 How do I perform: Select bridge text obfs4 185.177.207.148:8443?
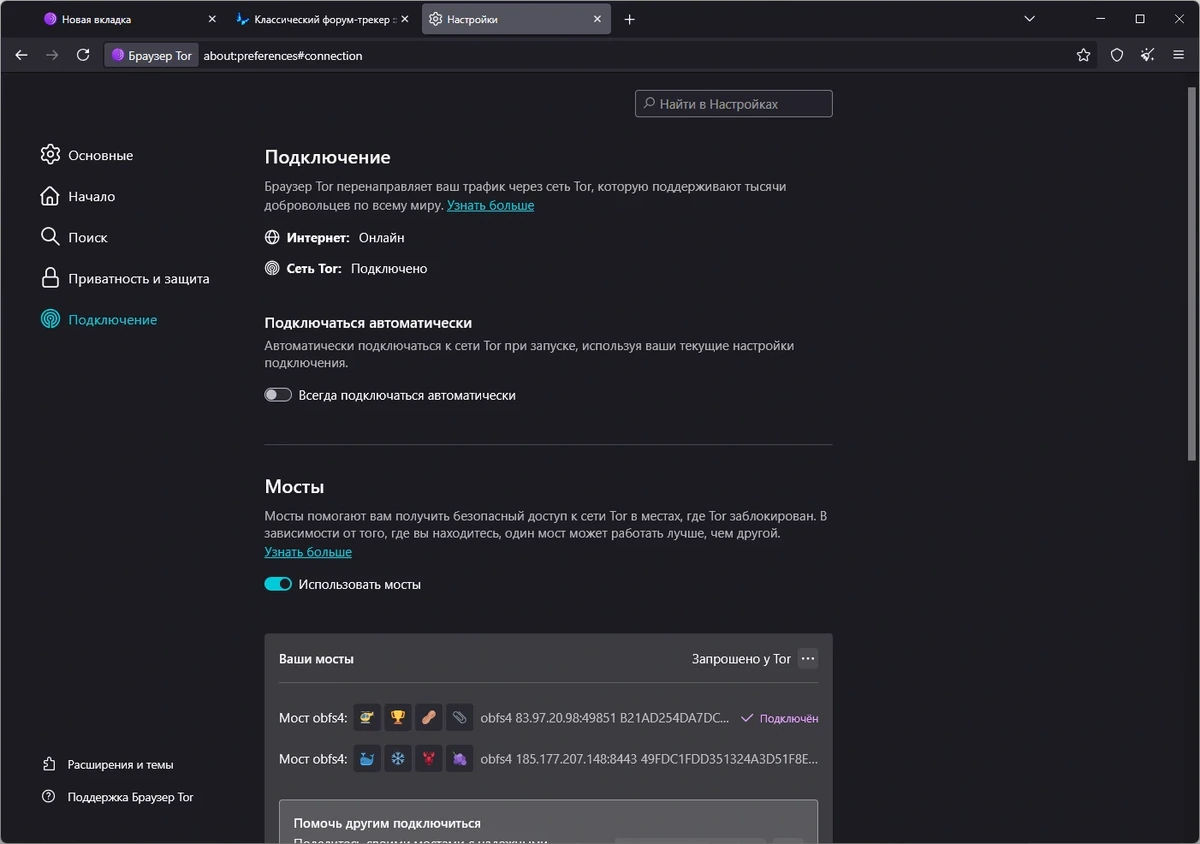point(649,759)
